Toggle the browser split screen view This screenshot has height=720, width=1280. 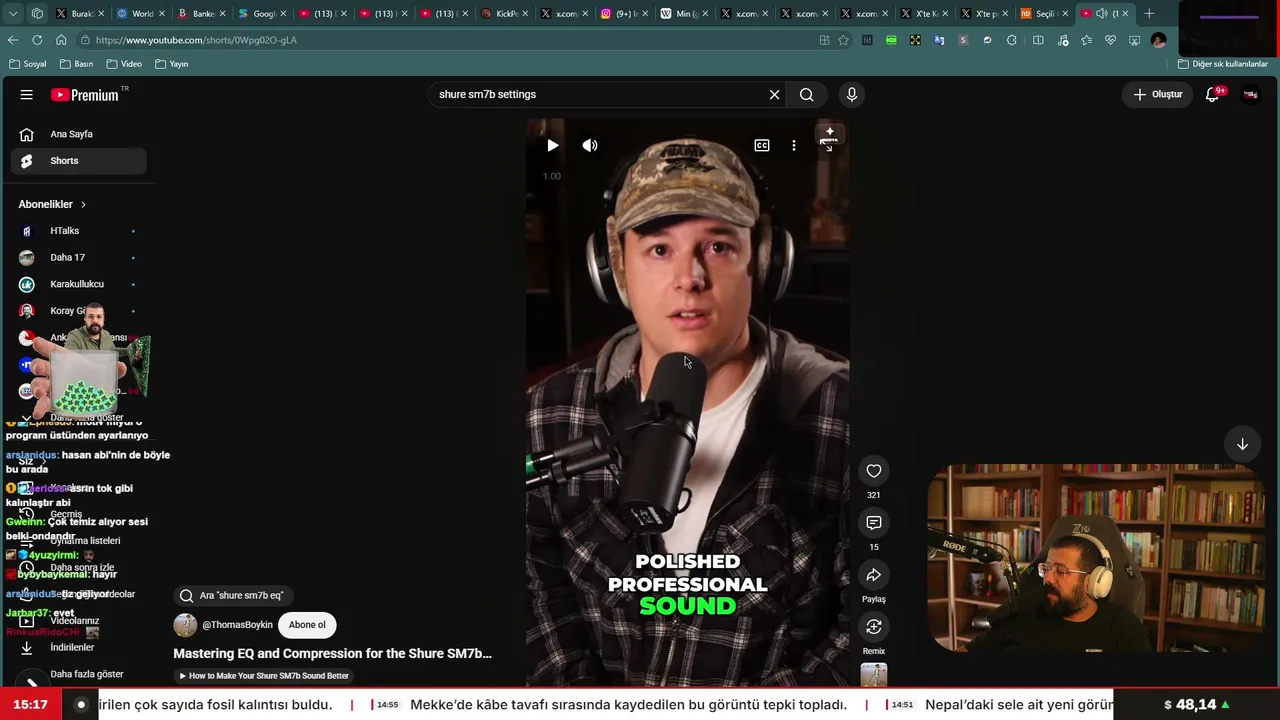[x=1038, y=40]
